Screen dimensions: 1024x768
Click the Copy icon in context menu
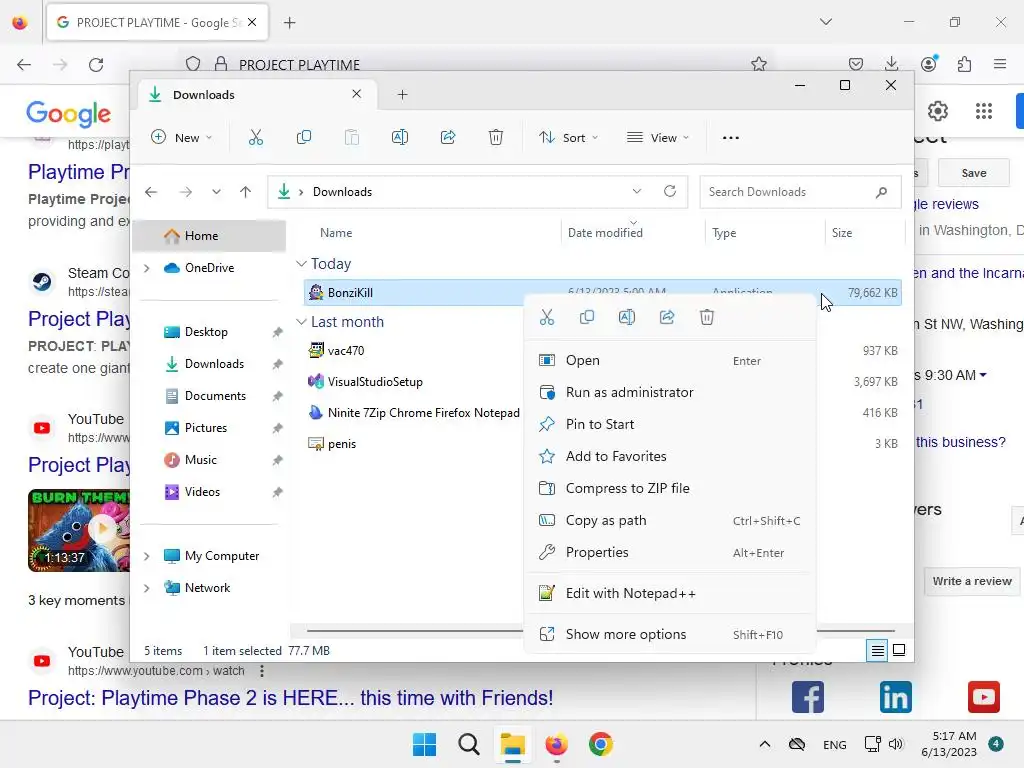coord(587,317)
